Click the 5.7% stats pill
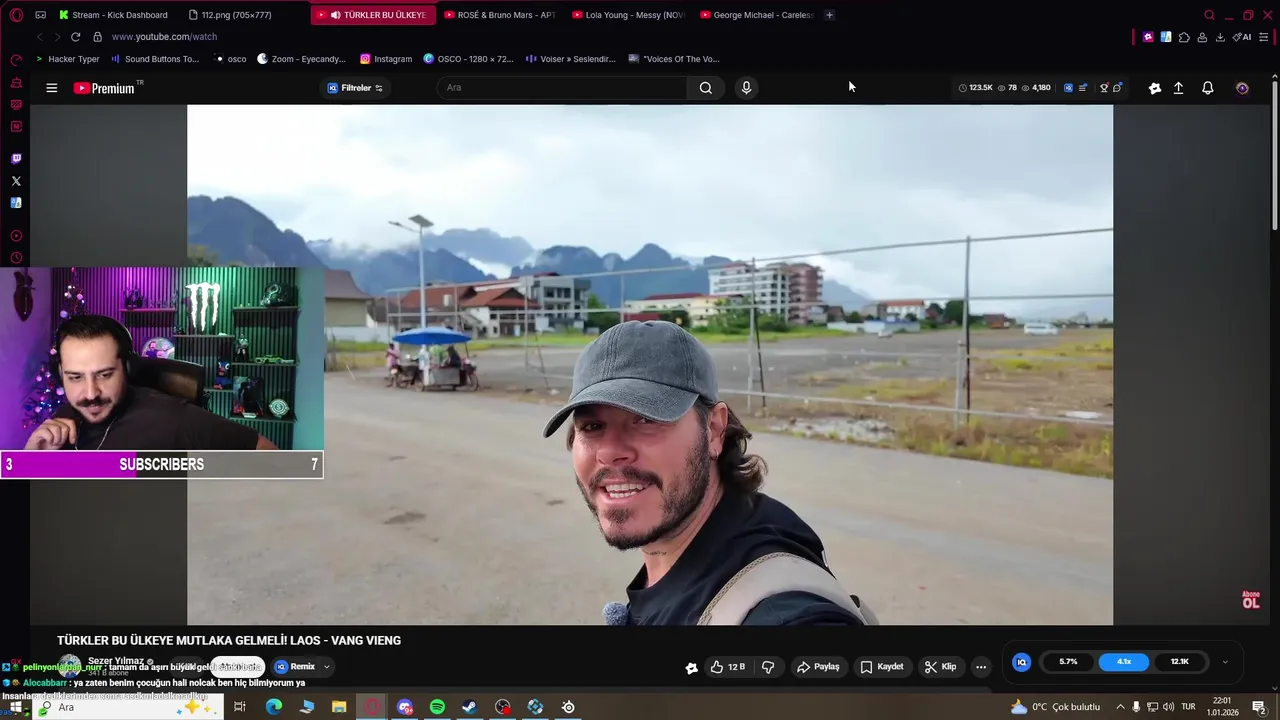 coord(1068,662)
